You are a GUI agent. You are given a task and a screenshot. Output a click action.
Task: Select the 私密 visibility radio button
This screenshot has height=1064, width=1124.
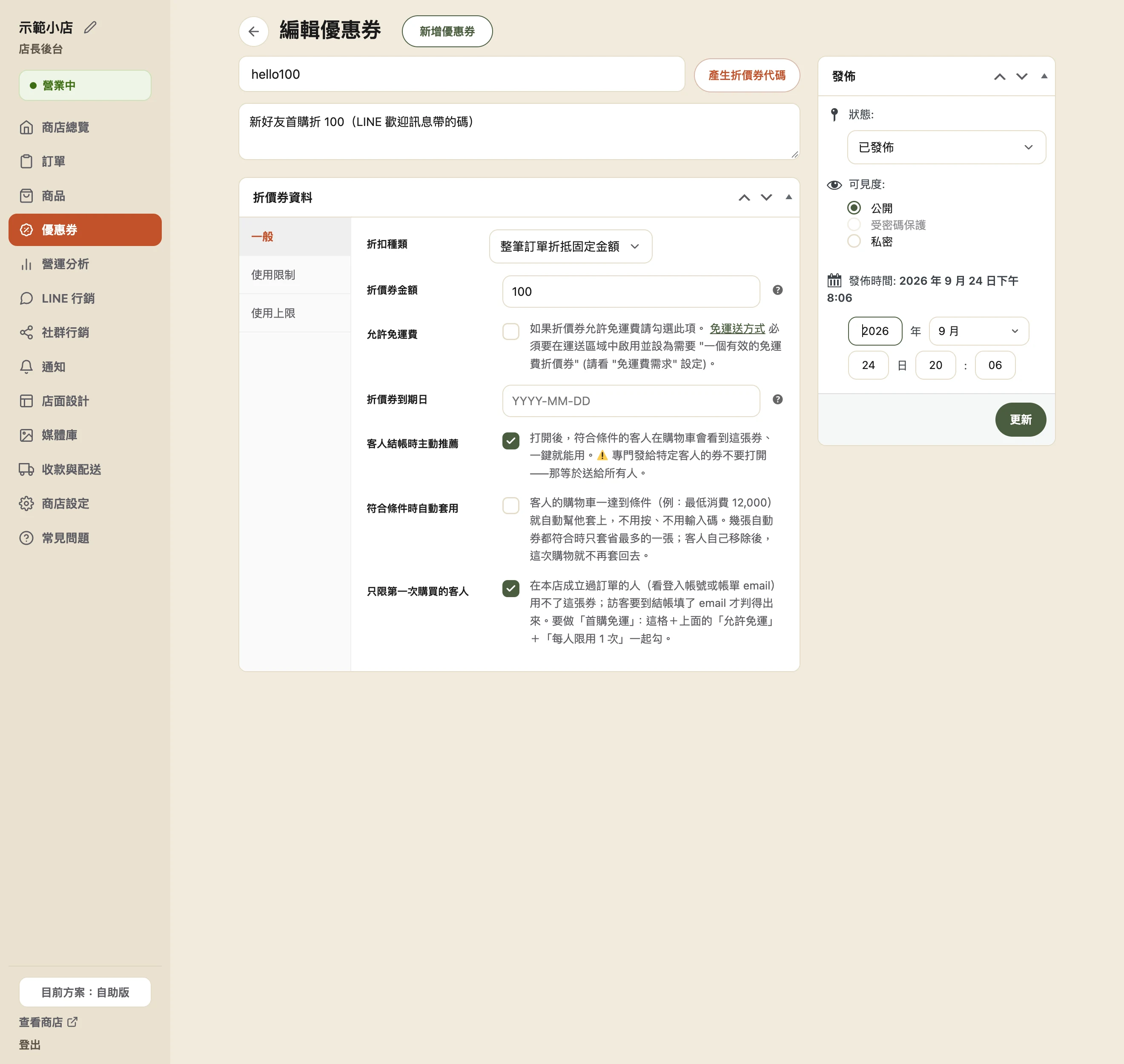tap(854, 241)
